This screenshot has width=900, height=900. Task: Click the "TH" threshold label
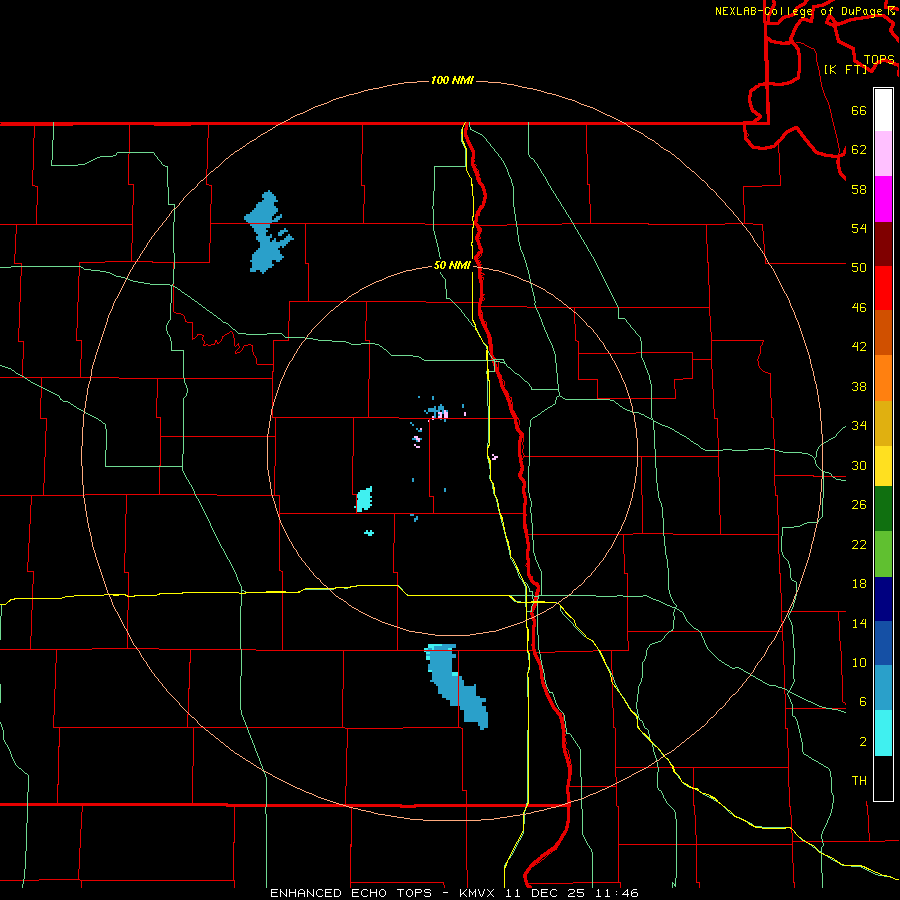pyautogui.click(x=859, y=781)
